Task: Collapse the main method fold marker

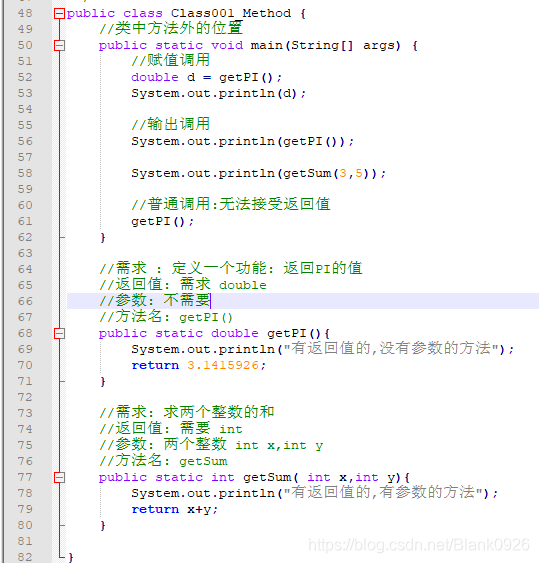Action: point(59,46)
